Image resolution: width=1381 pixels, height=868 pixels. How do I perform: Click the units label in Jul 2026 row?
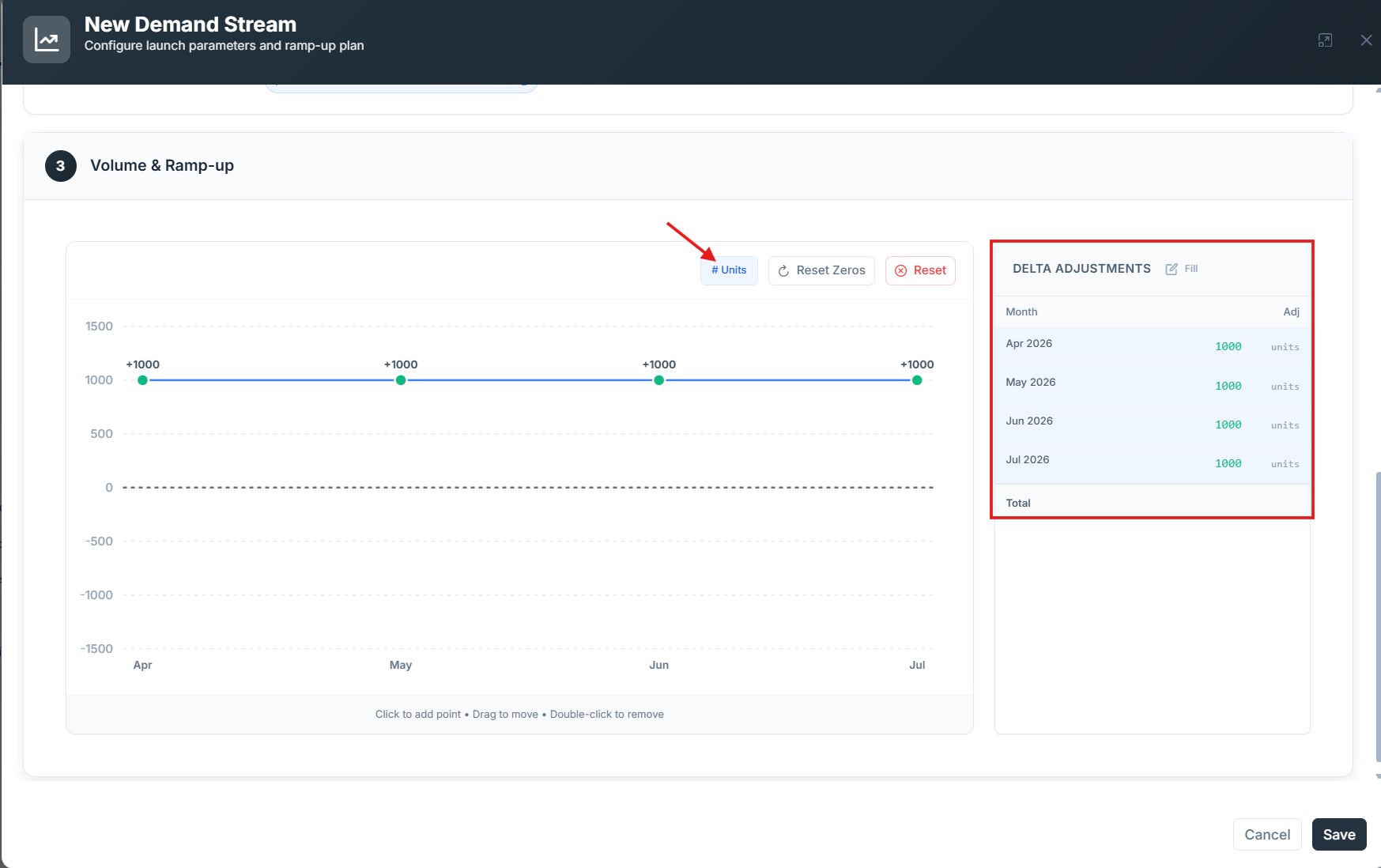click(x=1285, y=464)
